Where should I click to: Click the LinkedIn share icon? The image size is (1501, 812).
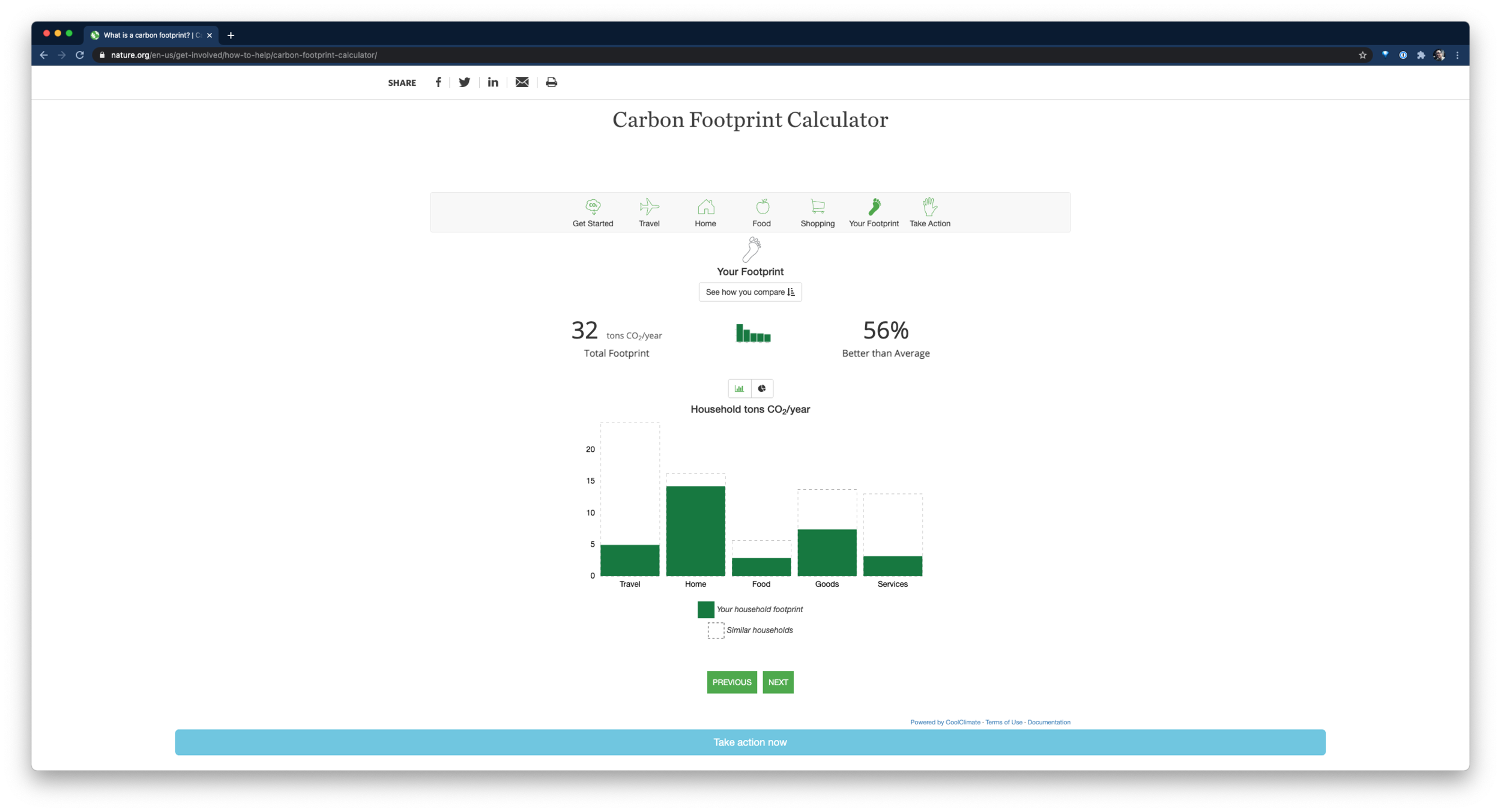click(x=493, y=82)
